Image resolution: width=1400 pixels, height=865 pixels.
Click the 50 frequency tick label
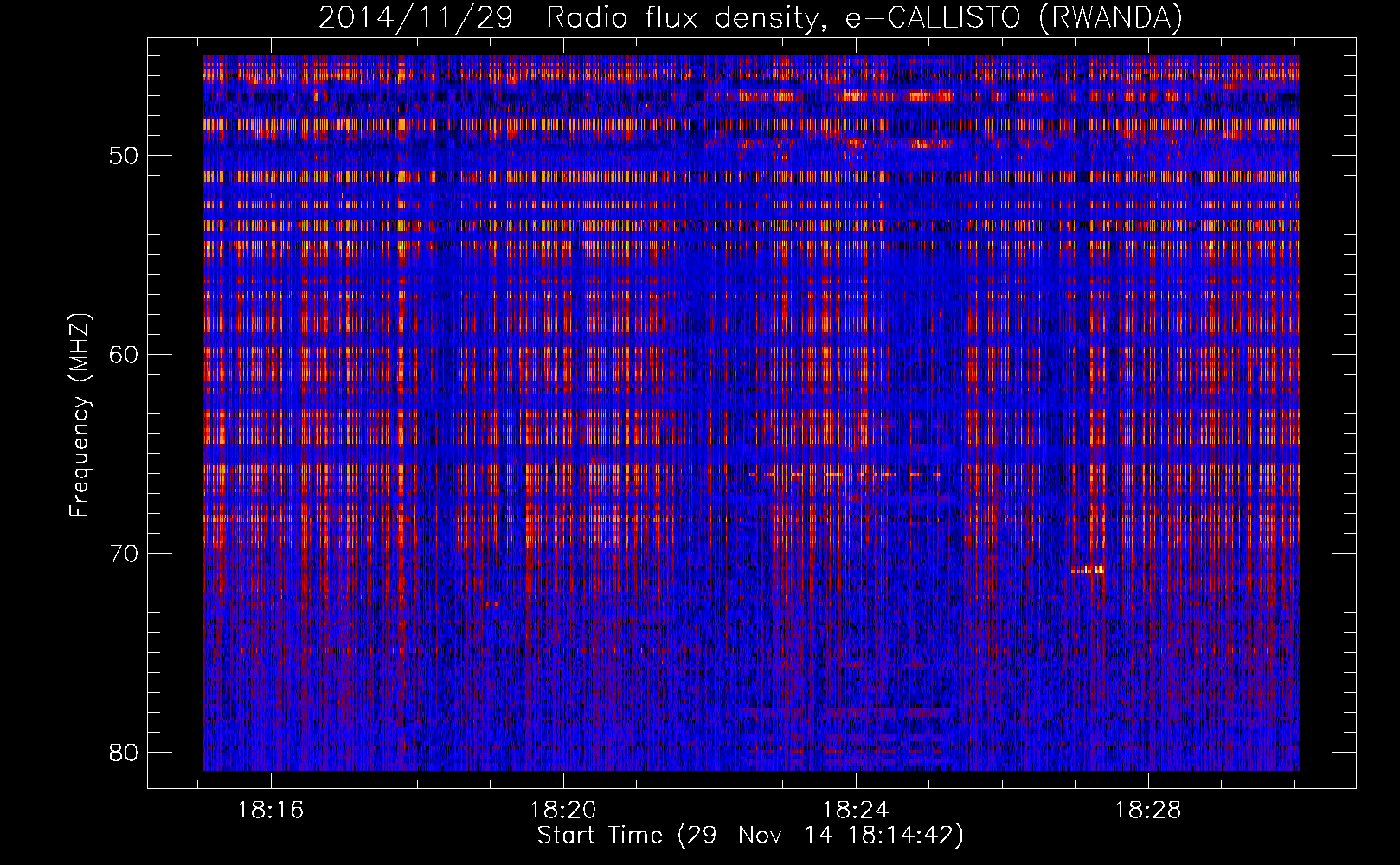[124, 156]
